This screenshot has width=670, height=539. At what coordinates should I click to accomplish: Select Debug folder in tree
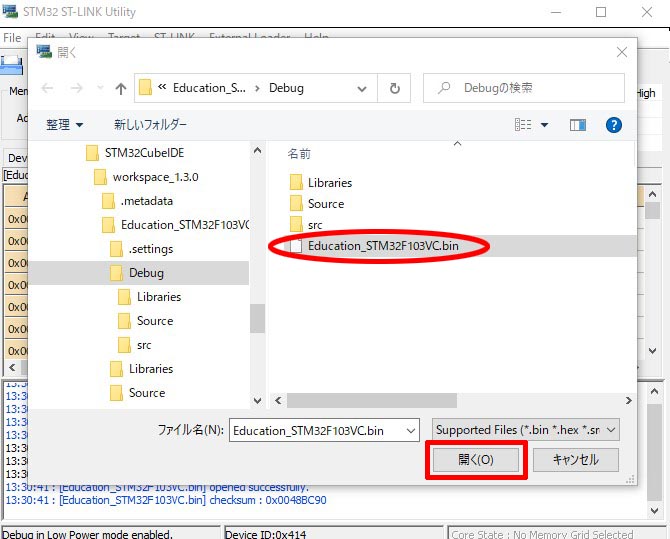137,273
